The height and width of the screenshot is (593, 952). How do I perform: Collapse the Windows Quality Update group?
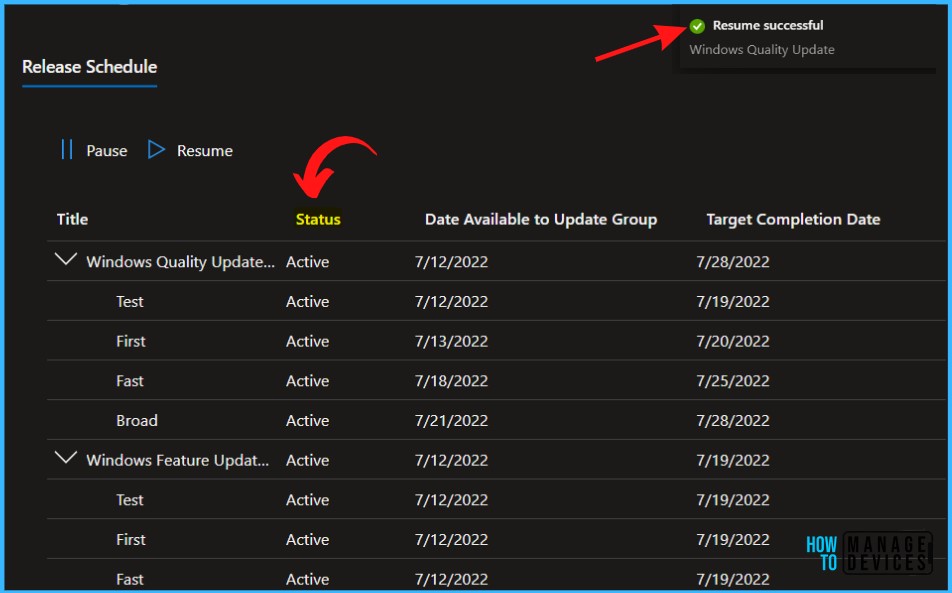(x=66, y=260)
